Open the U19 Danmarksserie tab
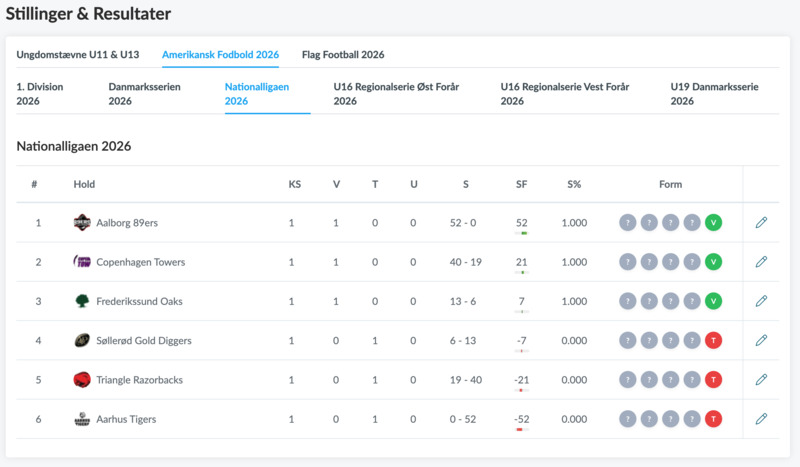This screenshot has height=467, width=800. coord(714,94)
